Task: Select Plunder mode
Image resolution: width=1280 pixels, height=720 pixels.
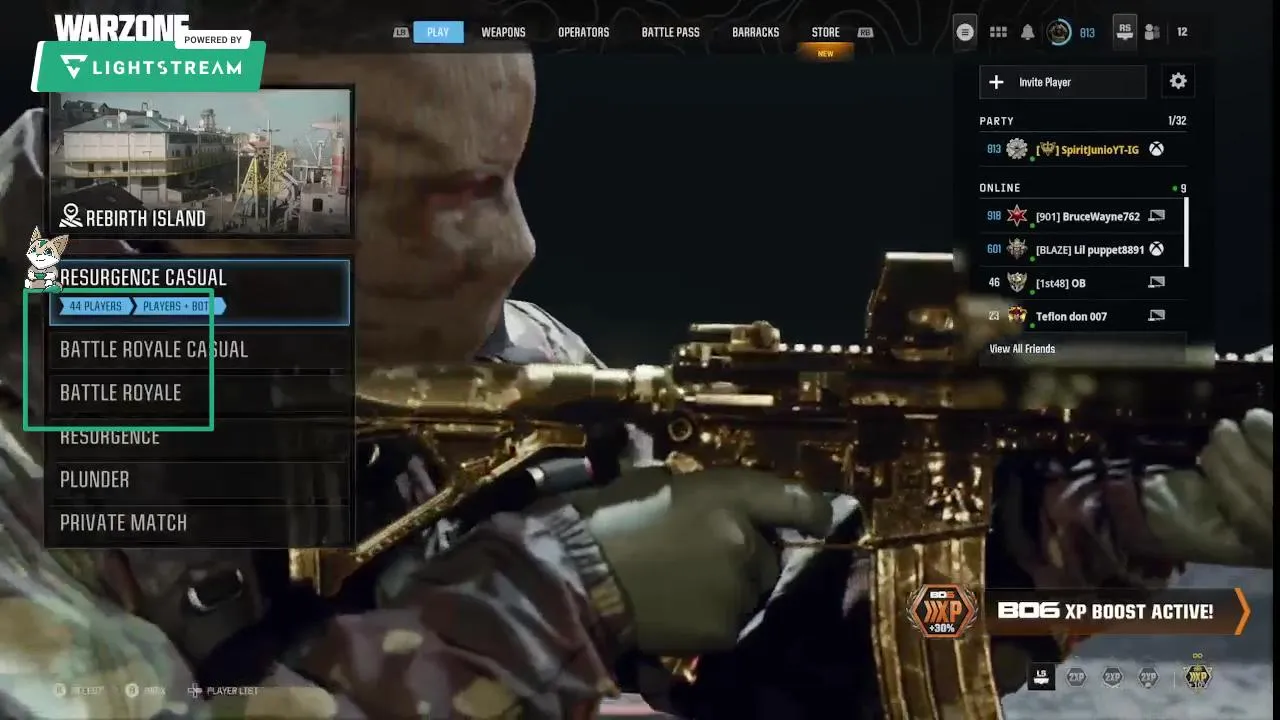Action: tap(200, 479)
